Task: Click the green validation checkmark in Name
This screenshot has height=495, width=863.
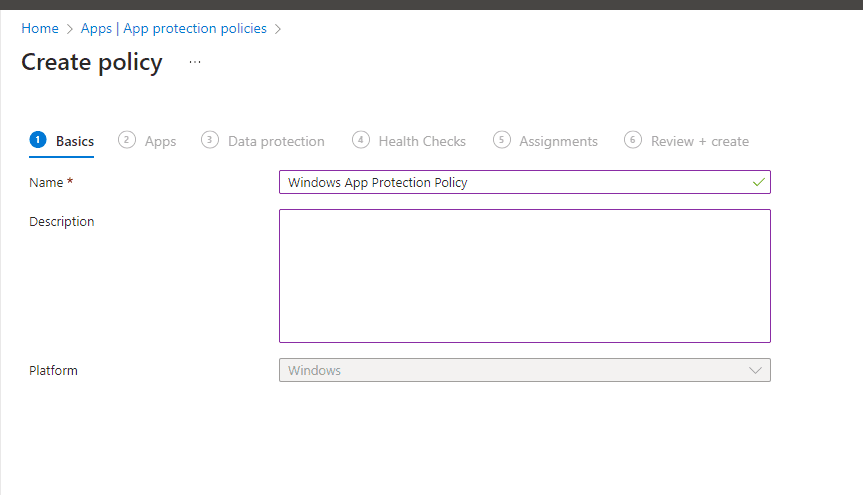Action: [758, 182]
